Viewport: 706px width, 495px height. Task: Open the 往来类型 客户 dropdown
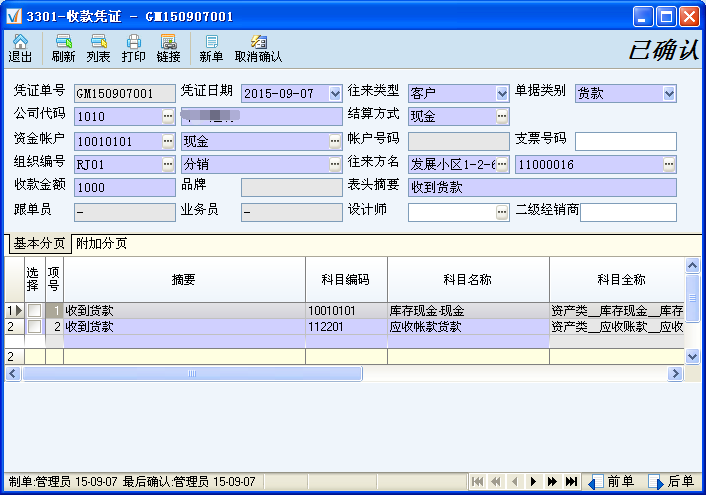(502, 94)
